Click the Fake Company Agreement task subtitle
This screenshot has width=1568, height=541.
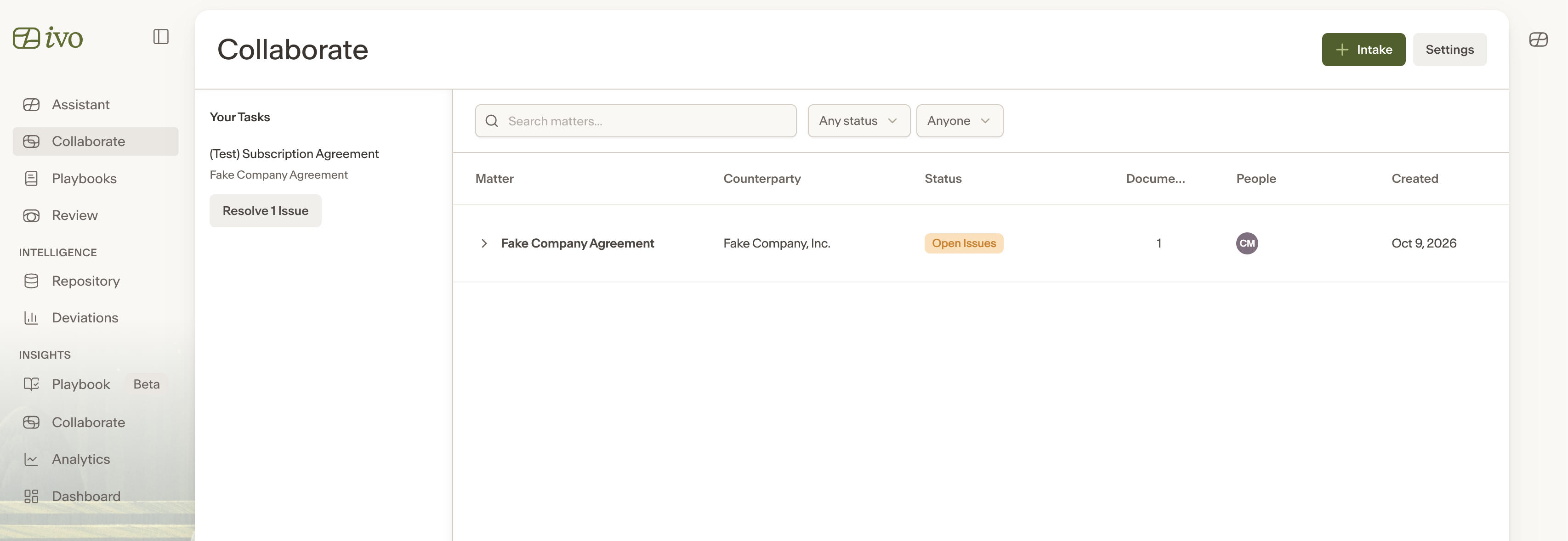[279, 175]
